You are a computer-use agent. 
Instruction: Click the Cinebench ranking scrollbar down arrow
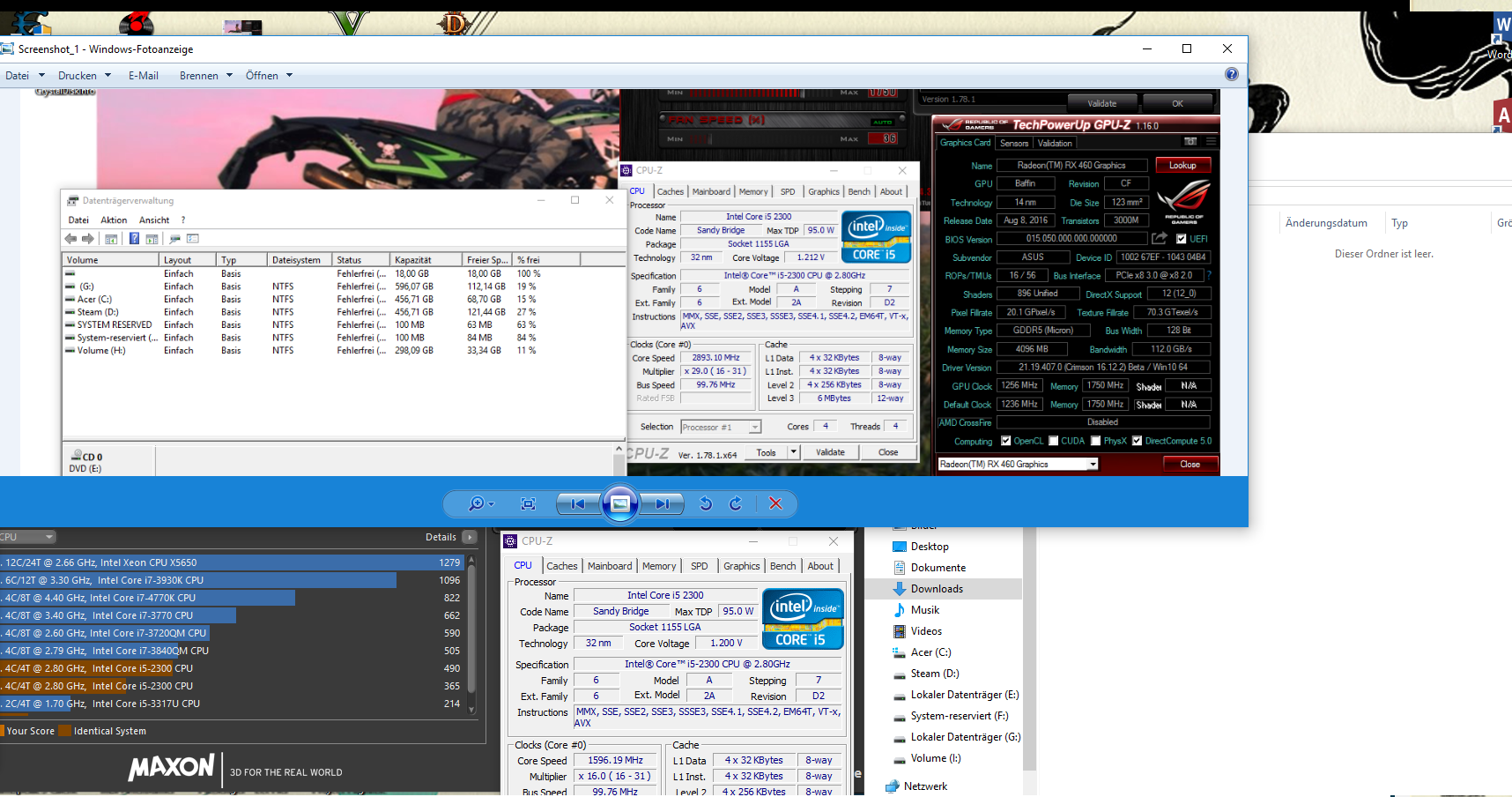471,710
